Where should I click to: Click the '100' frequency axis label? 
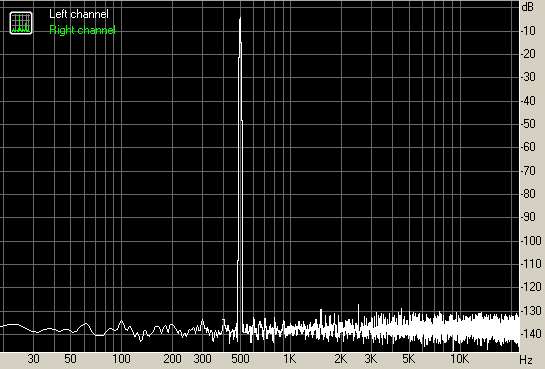[x=121, y=359]
